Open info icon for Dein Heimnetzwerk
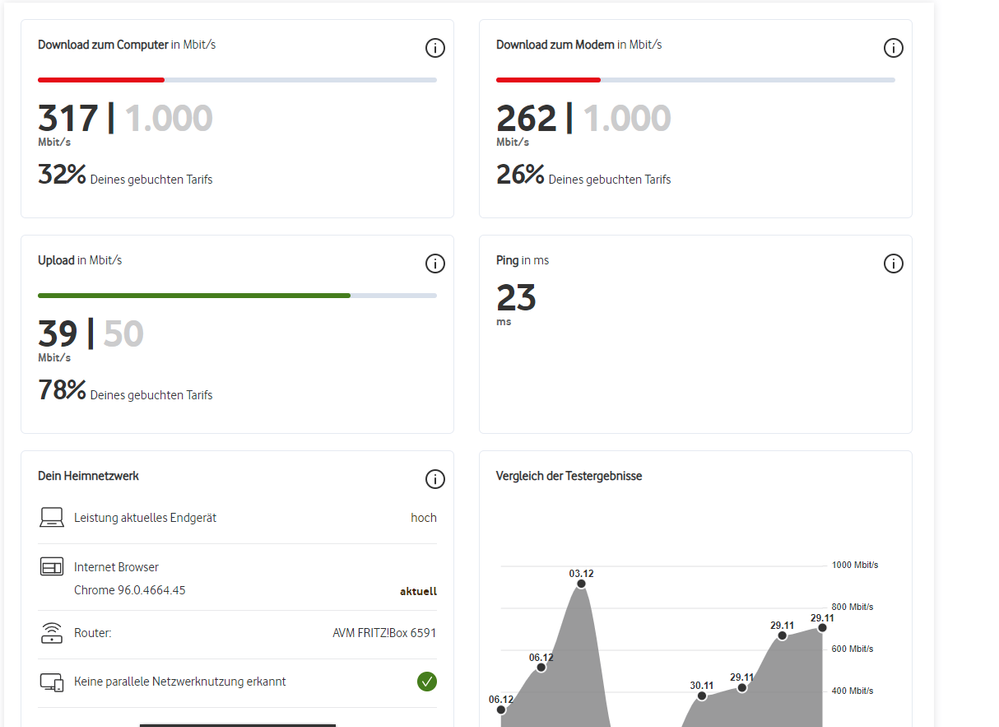This screenshot has width=999, height=727. tap(435, 479)
